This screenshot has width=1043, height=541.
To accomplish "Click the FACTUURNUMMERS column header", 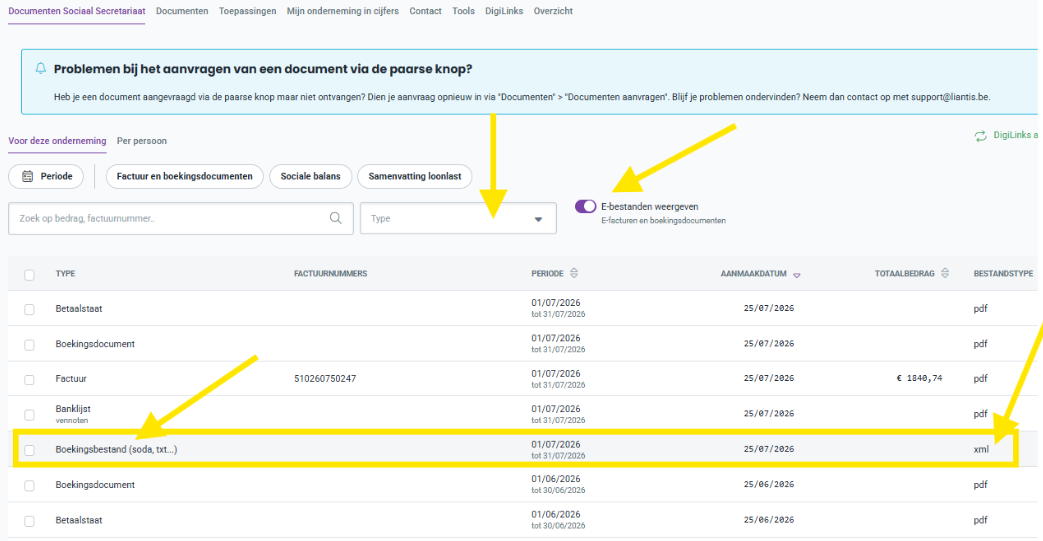I will [x=331, y=273].
